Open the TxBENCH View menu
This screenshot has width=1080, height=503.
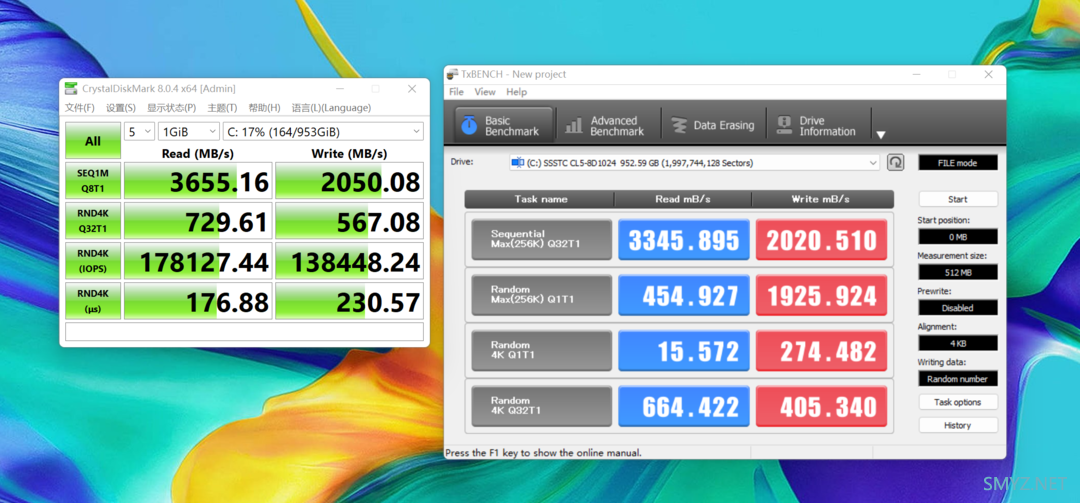485,92
